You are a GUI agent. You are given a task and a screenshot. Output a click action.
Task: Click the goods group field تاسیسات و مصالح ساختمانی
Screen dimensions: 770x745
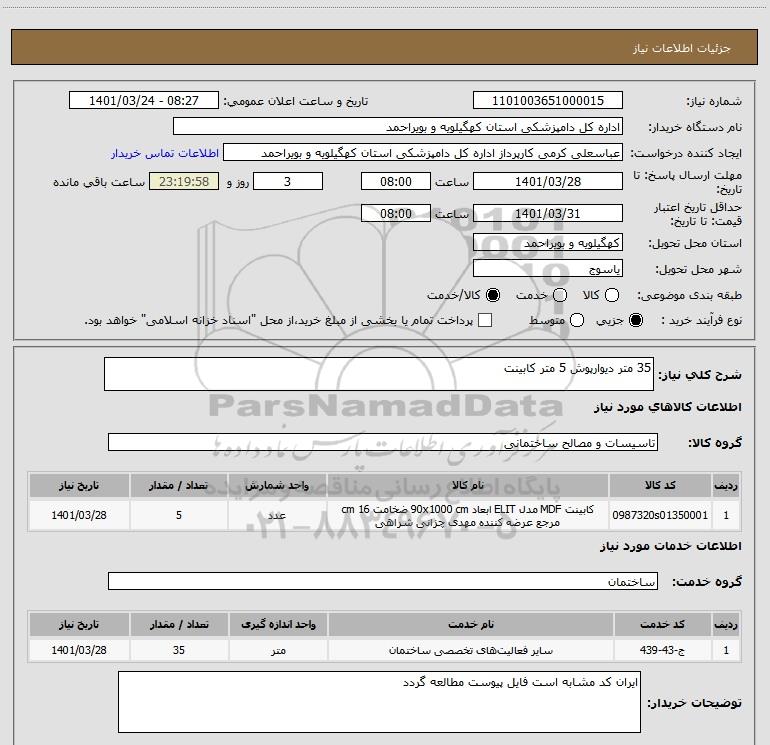(x=383, y=442)
